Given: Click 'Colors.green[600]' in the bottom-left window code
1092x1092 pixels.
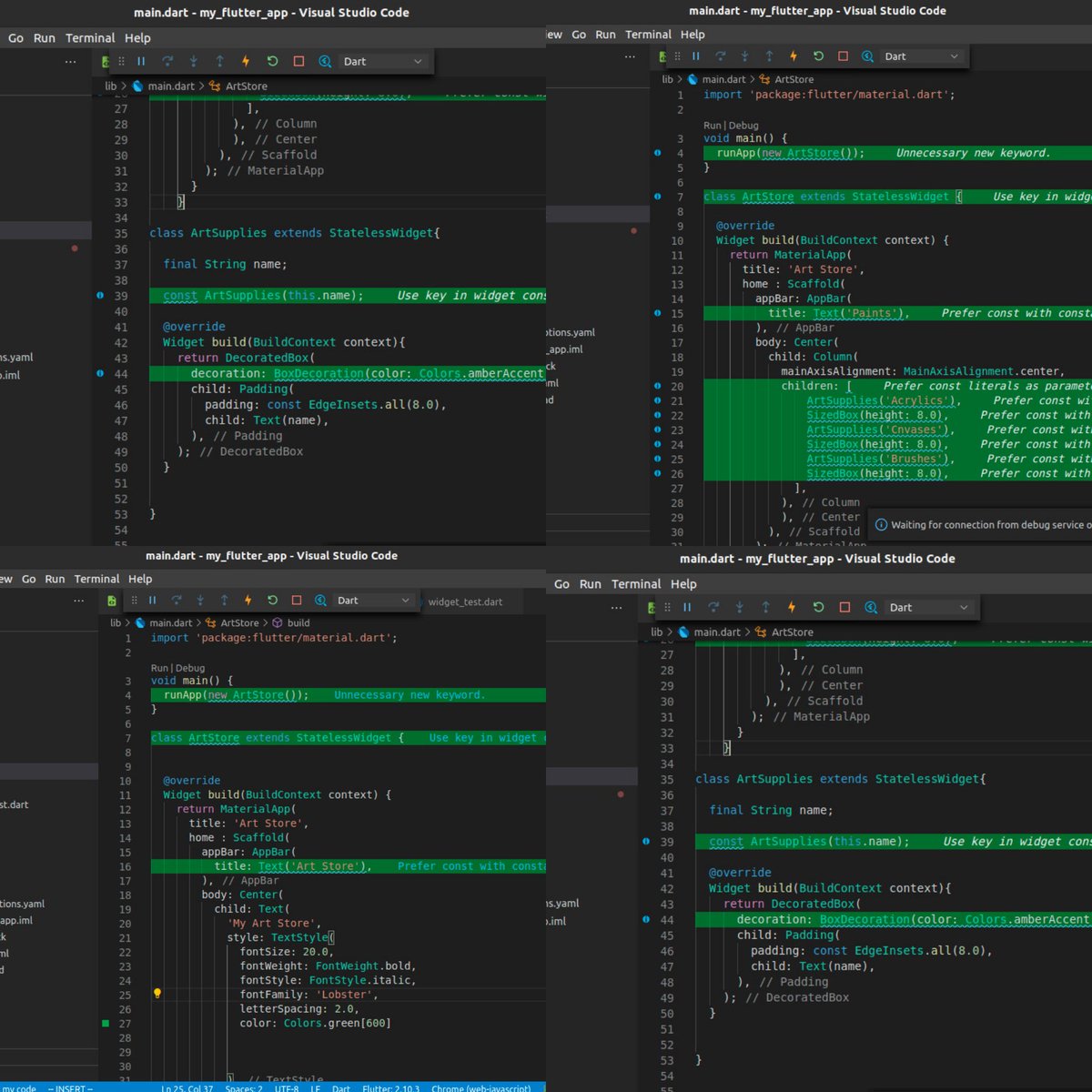Looking at the screenshot, I should [337, 1024].
